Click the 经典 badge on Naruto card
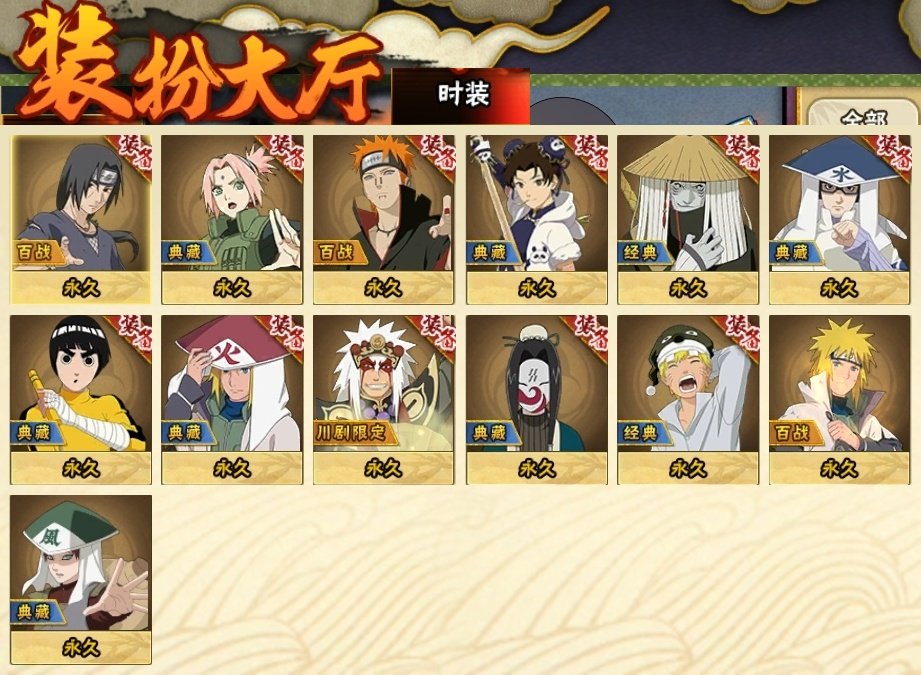 point(641,433)
